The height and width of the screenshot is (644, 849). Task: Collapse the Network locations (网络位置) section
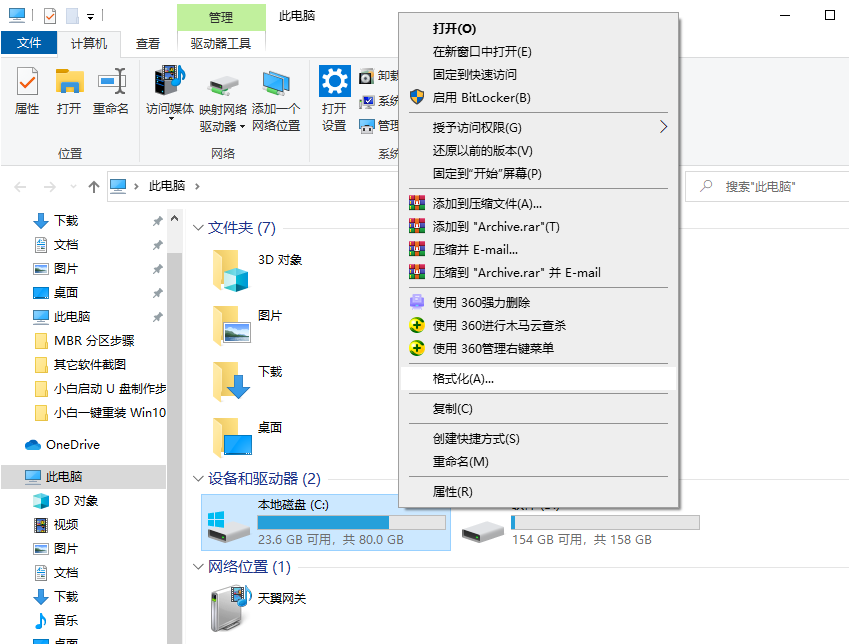[x=198, y=567]
